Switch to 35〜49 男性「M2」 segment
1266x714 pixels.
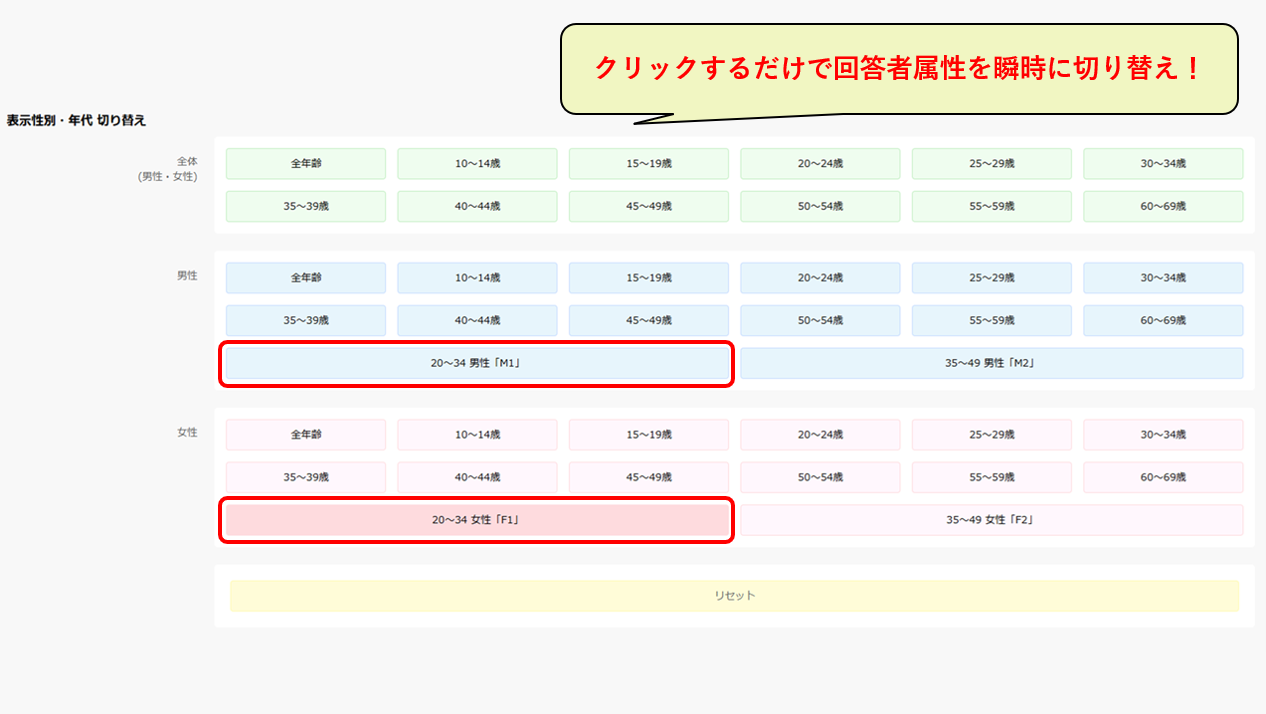point(991,364)
